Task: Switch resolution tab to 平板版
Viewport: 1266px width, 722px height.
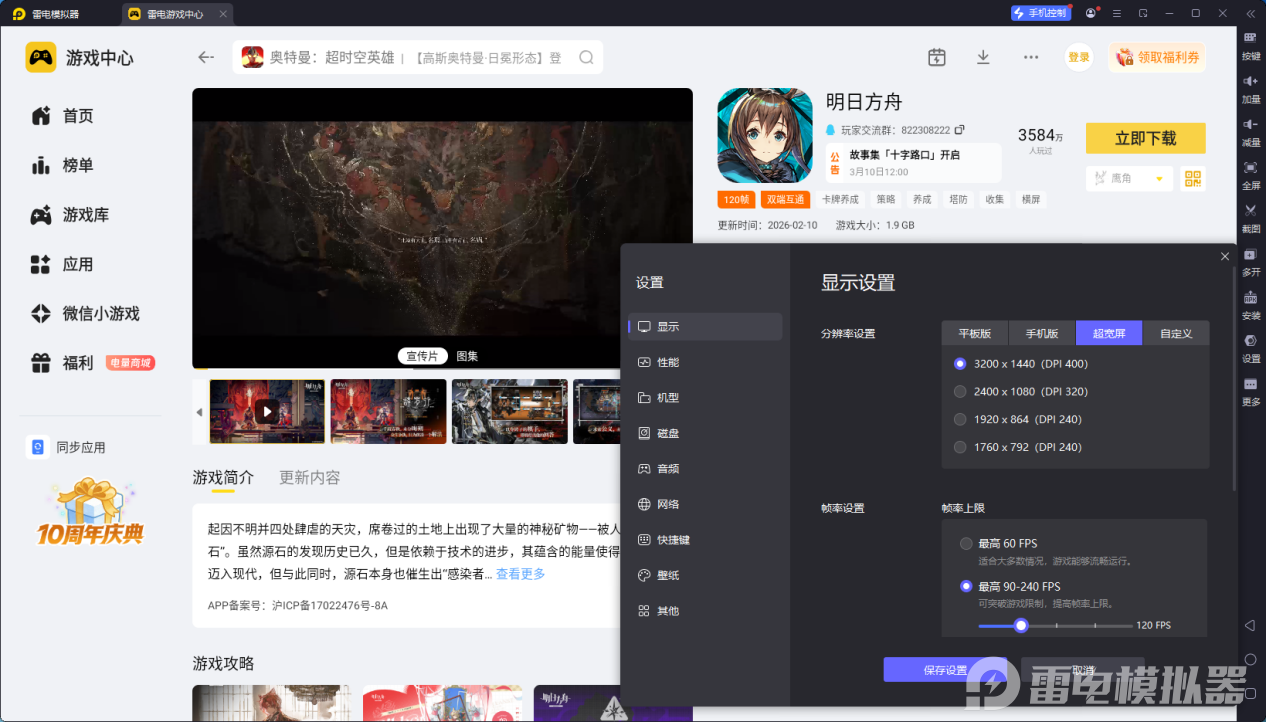Action: point(975,333)
